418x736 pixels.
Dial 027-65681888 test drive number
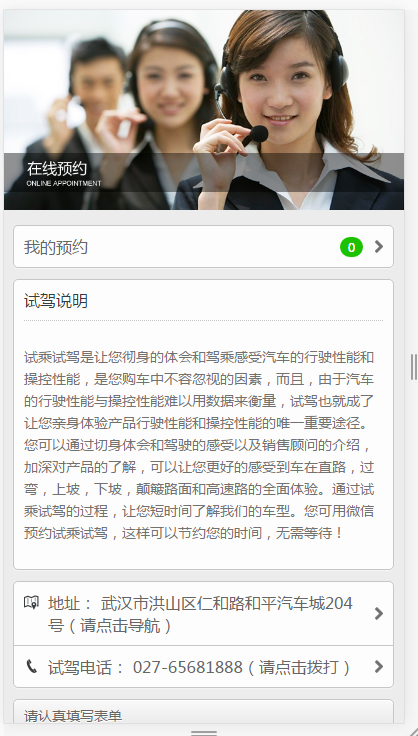pos(203,667)
